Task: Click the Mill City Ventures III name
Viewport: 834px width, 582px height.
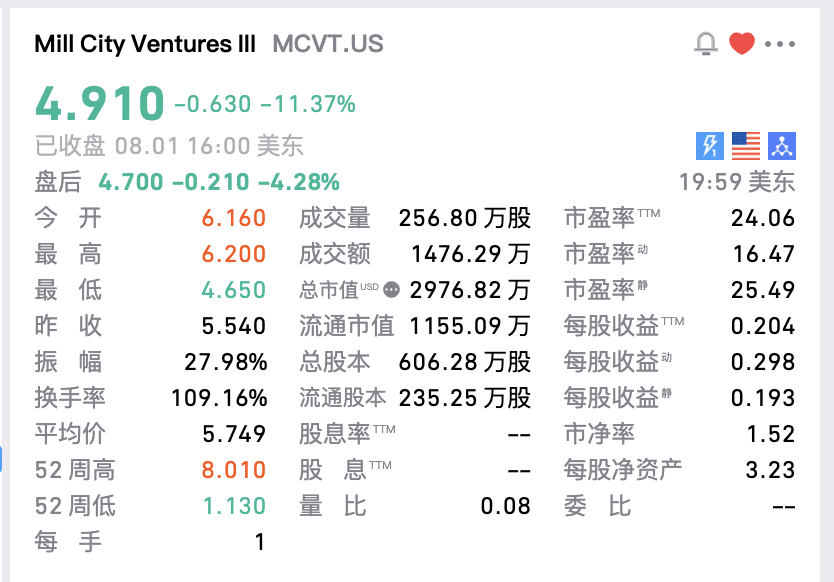Action: (145, 44)
